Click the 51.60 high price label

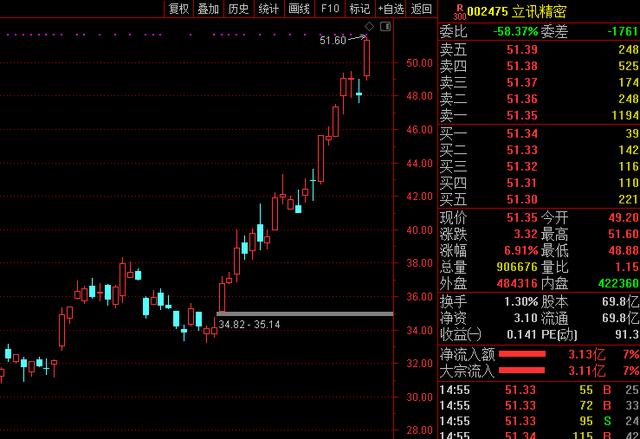(x=333, y=40)
